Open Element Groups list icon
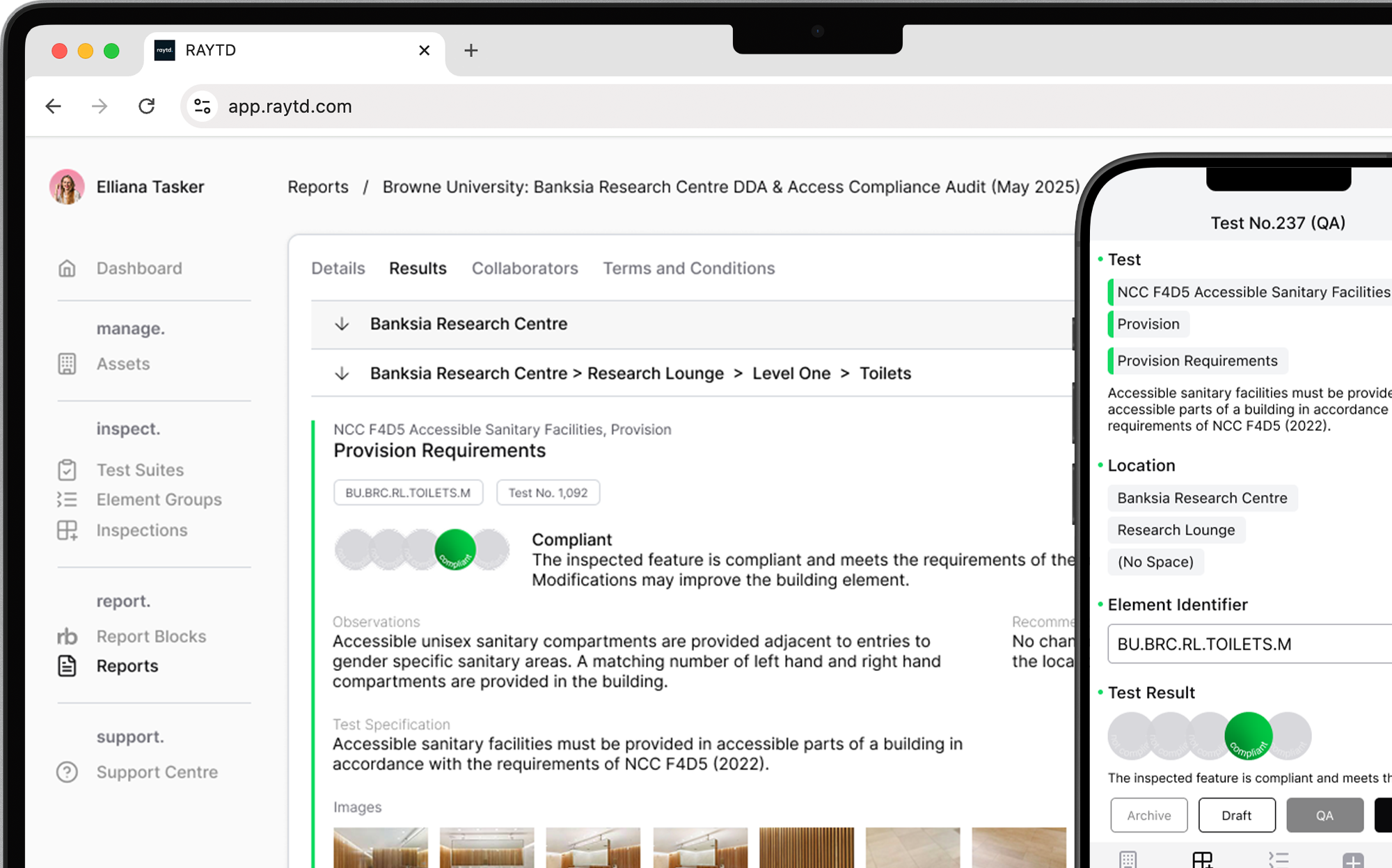Screen dimensions: 1392x868 [67, 500]
